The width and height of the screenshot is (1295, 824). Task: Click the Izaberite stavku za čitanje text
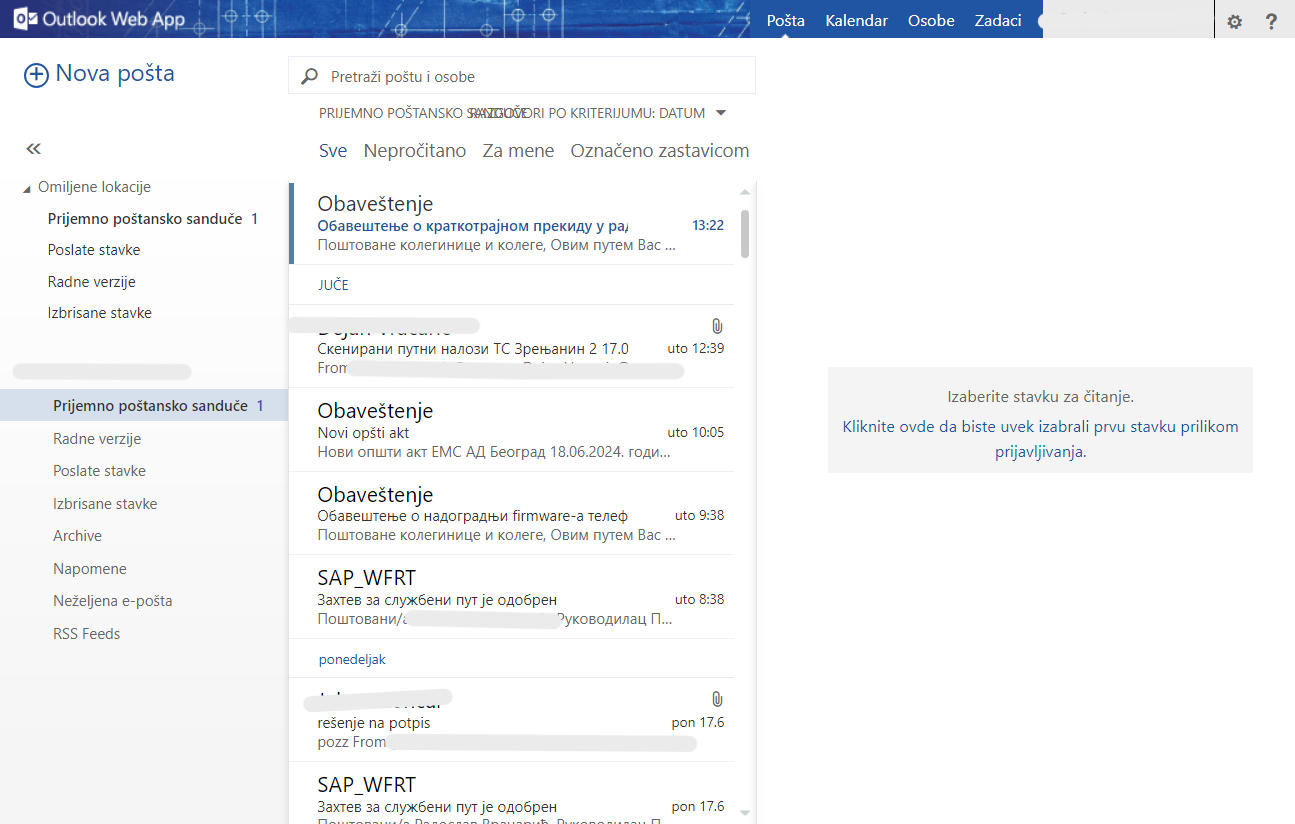pyautogui.click(x=1040, y=397)
